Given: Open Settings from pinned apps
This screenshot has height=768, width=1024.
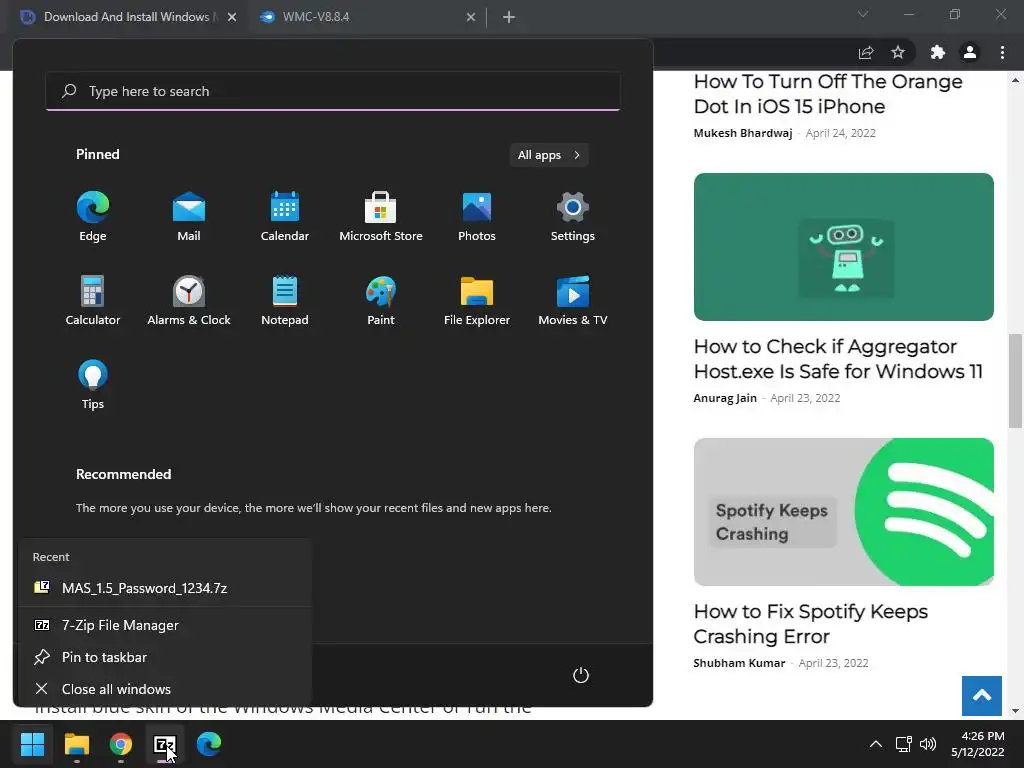Looking at the screenshot, I should pos(573,217).
